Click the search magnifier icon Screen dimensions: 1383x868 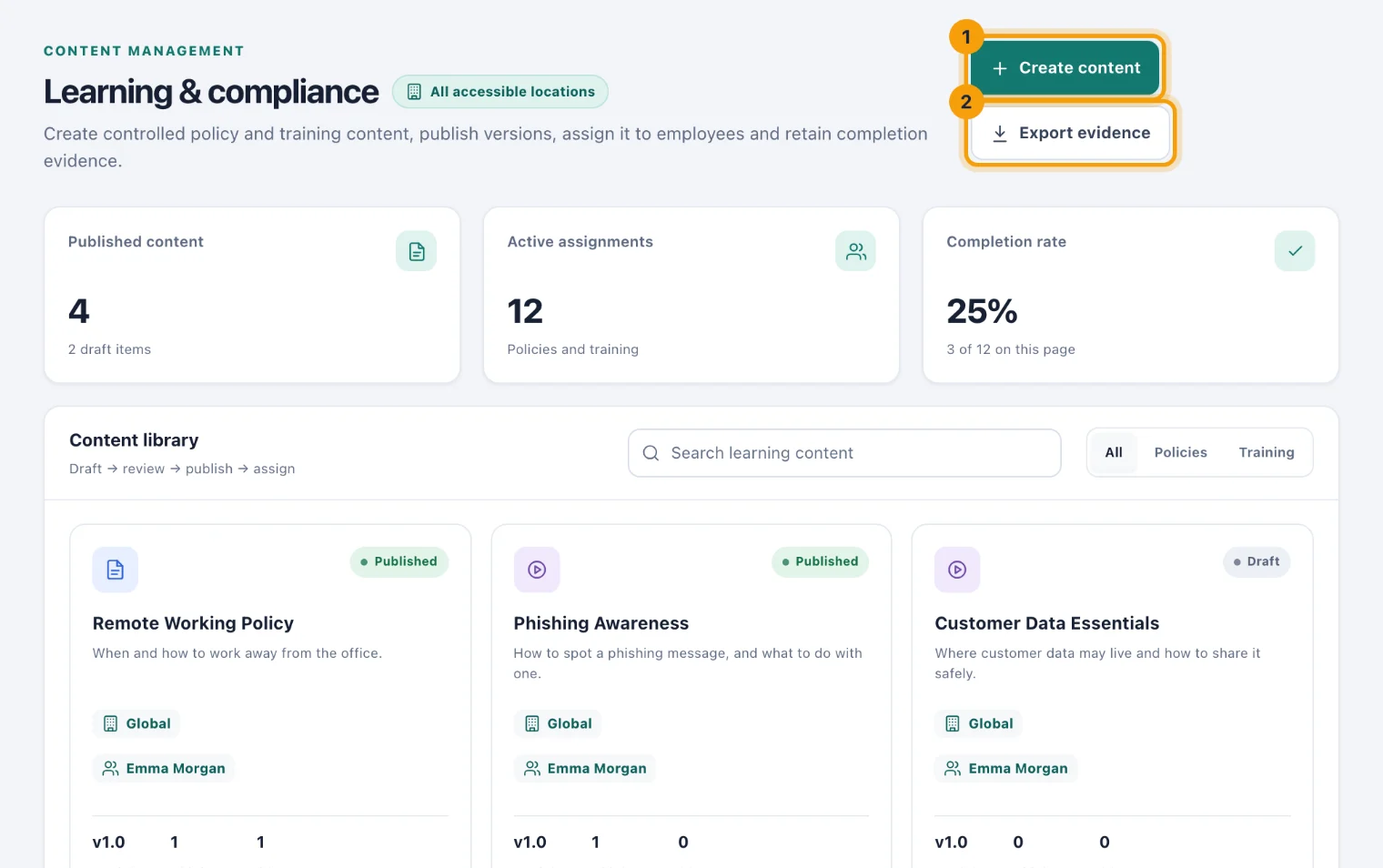click(x=651, y=453)
